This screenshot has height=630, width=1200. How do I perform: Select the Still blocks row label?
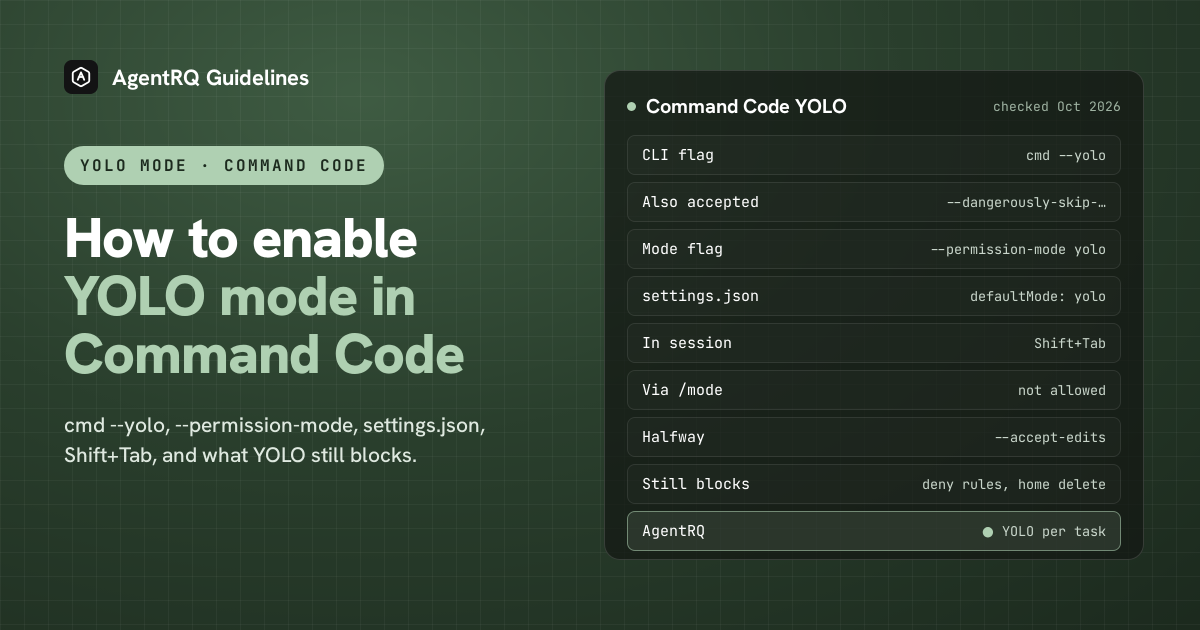[696, 484]
